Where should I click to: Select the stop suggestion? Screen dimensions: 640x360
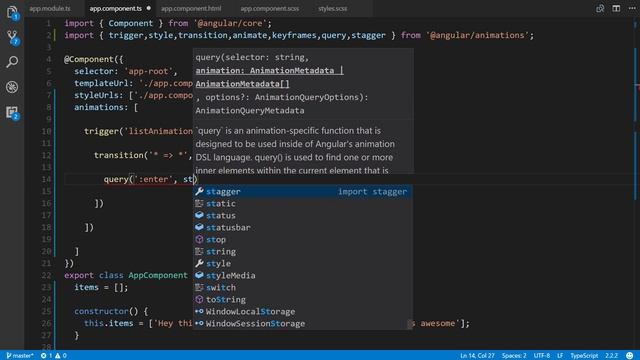(302, 240)
